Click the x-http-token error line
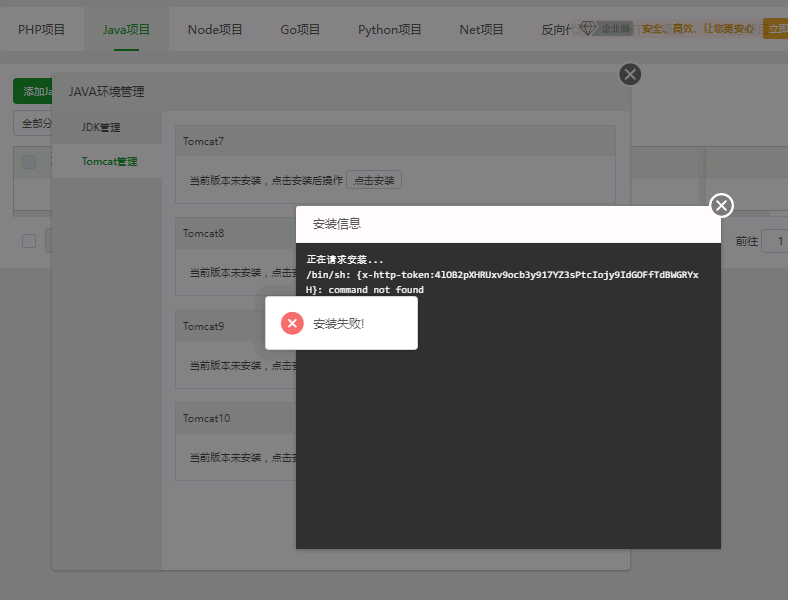This screenshot has height=600, width=788. click(502, 275)
